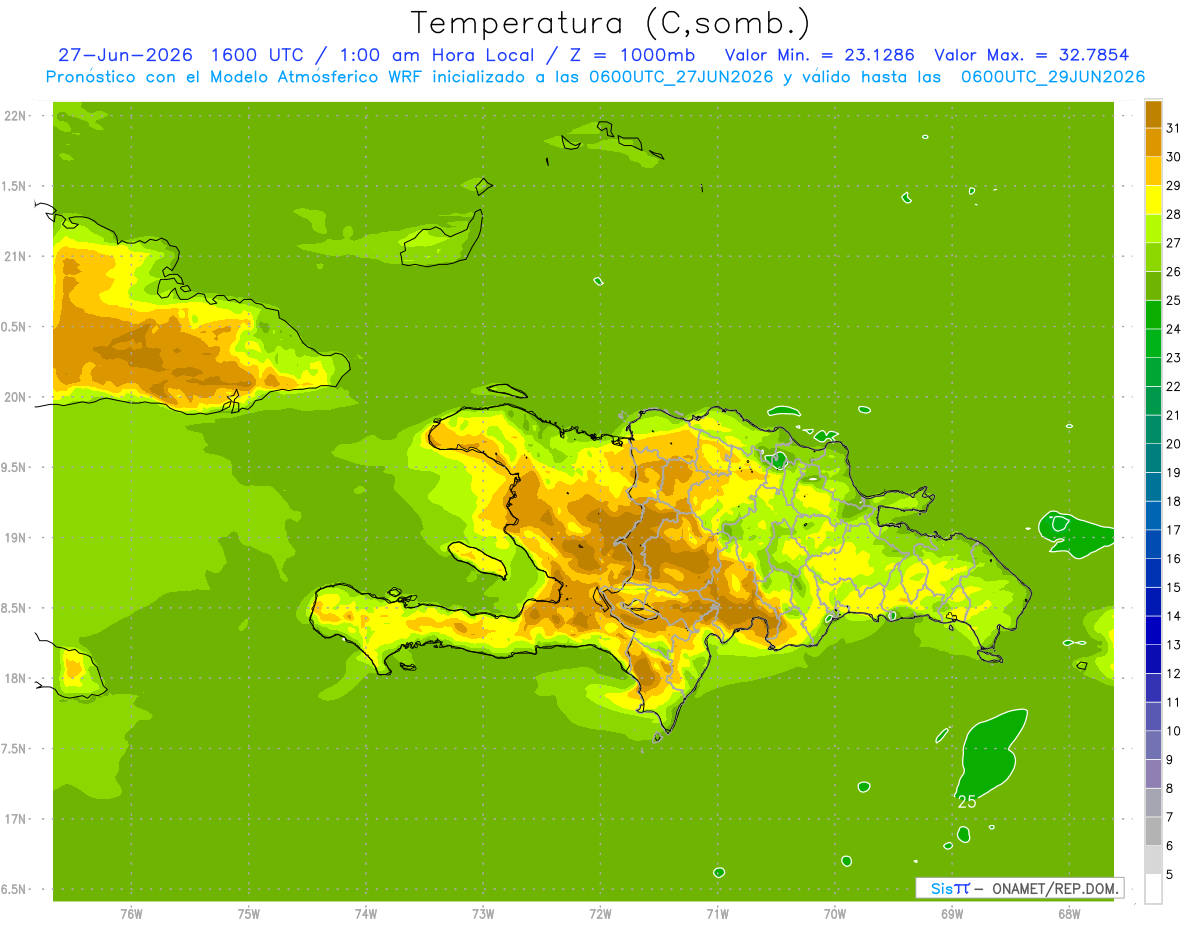1200x927 pixels.
Task: Click the '6.5N' latitude axis label
Action: click(14, 889)
